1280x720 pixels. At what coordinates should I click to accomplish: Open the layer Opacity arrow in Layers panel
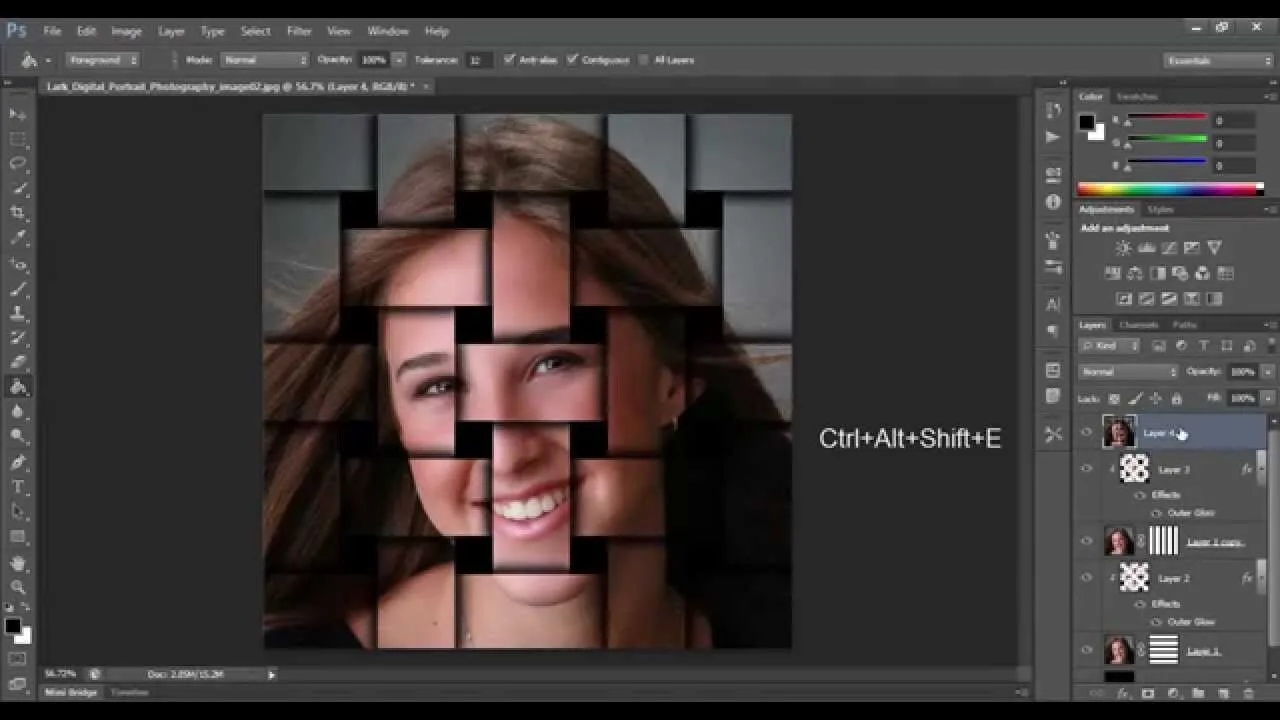click(1268, 371)
